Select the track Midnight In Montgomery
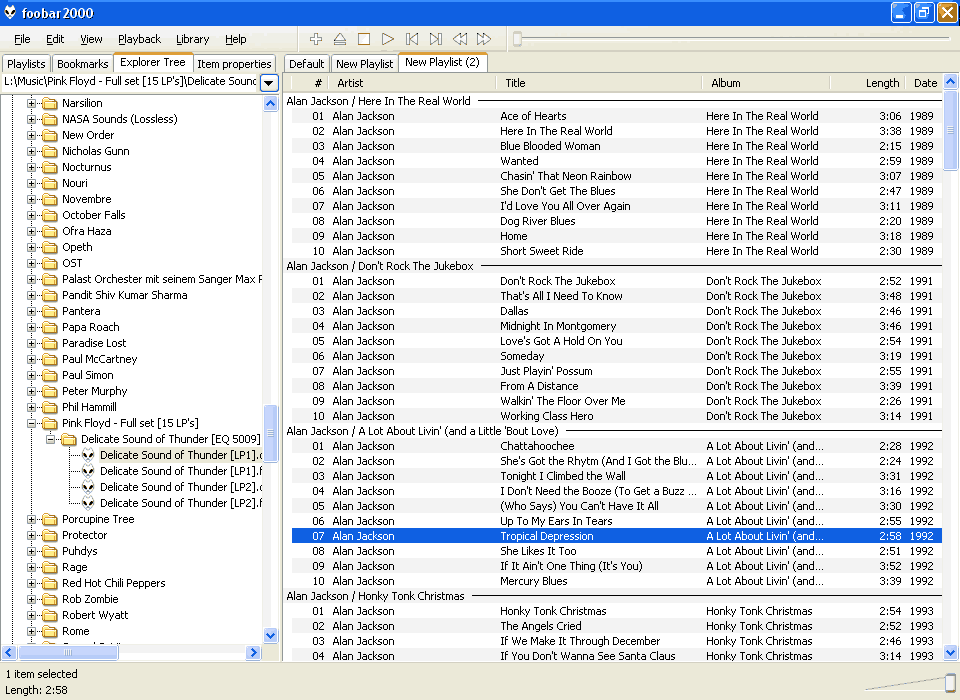 click(x=617, y=326)
